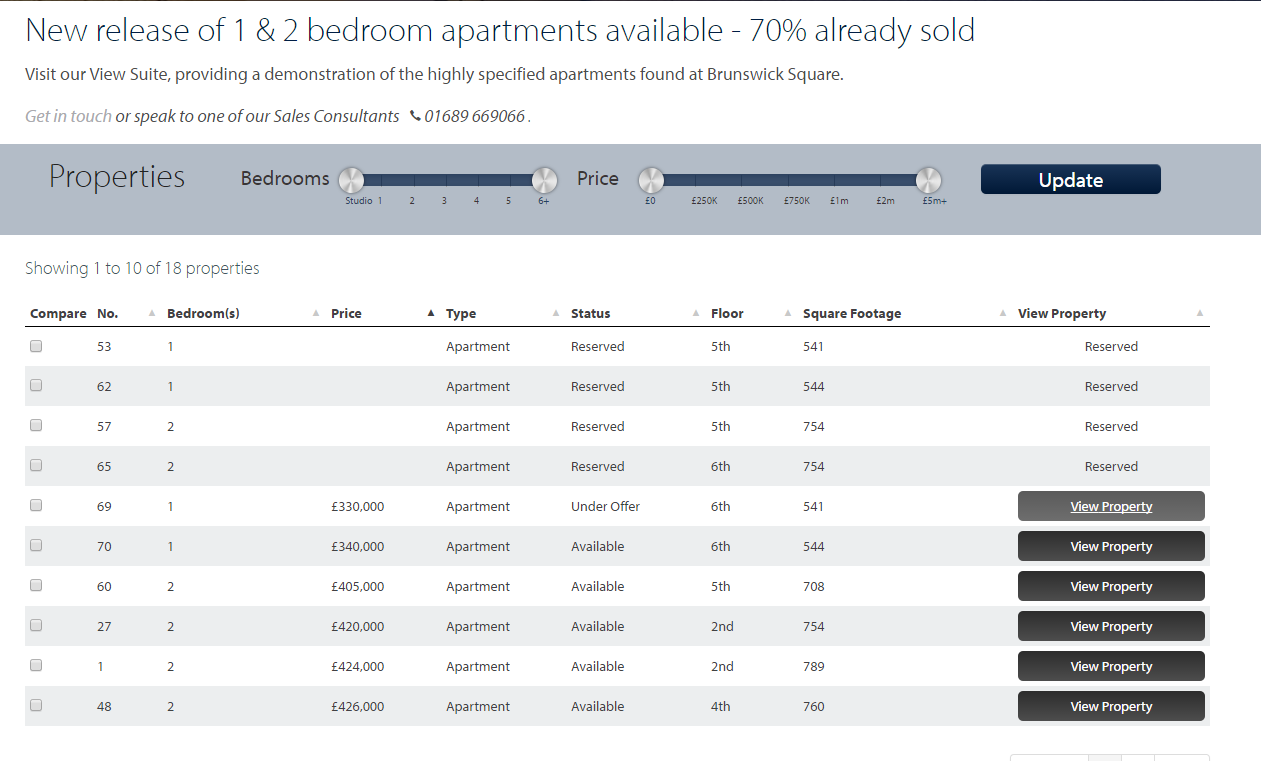Click Bedrooms slider 6+ handle
The height and width of the screenshot is (761, 1261).
click(x=544, y=180)
